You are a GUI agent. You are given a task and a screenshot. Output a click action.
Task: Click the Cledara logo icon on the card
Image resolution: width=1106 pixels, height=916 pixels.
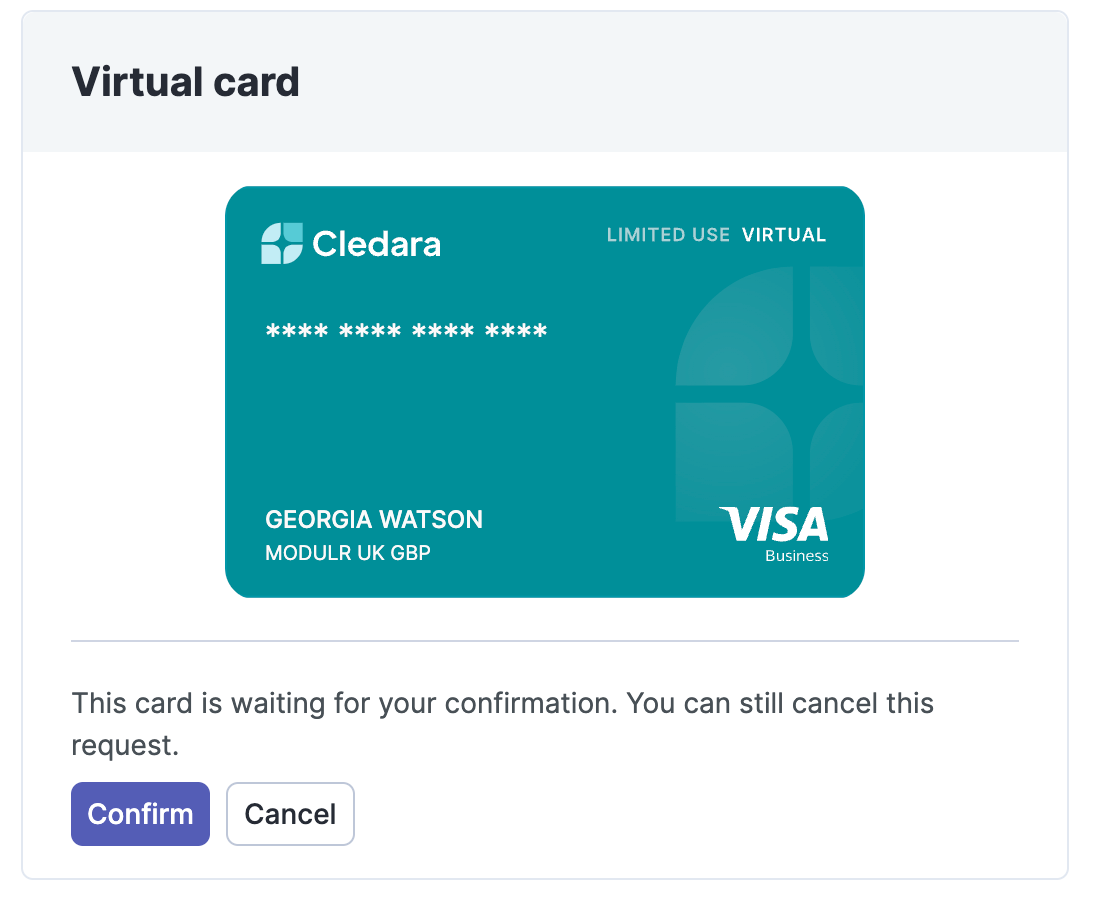tap(282, 244)
